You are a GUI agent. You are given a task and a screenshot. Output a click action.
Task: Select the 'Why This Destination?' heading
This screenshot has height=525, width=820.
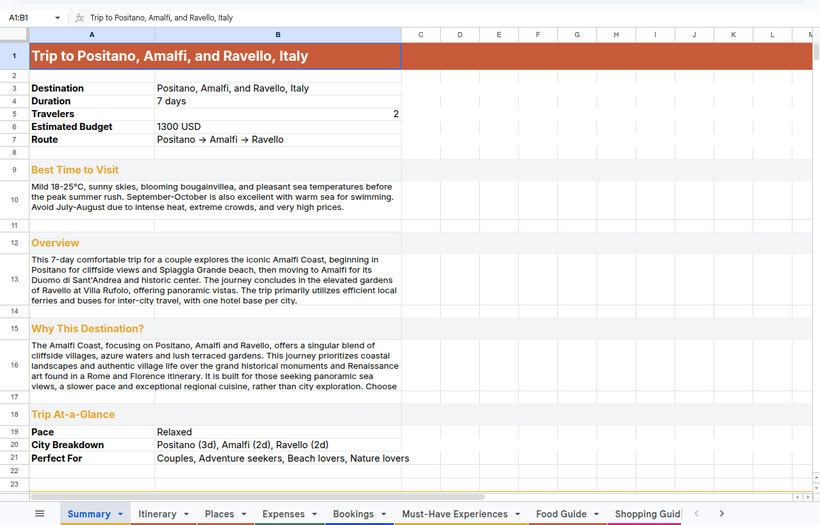pyautogui.click(x=215, y=329)
